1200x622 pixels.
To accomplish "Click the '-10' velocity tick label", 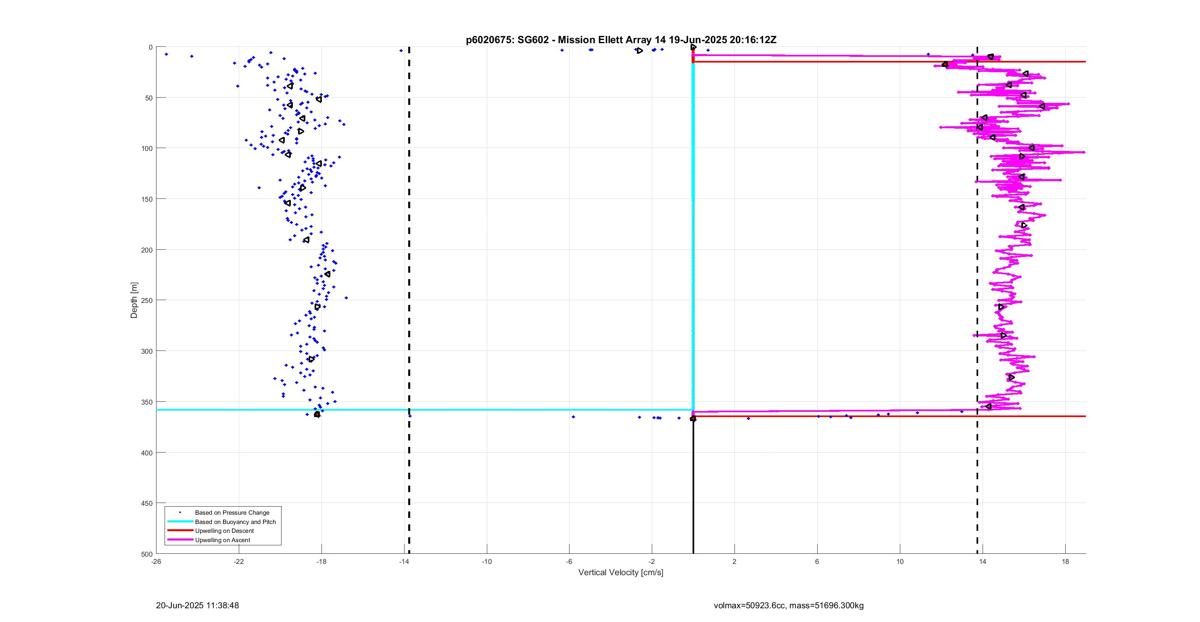I will click(x=487, y=561).
